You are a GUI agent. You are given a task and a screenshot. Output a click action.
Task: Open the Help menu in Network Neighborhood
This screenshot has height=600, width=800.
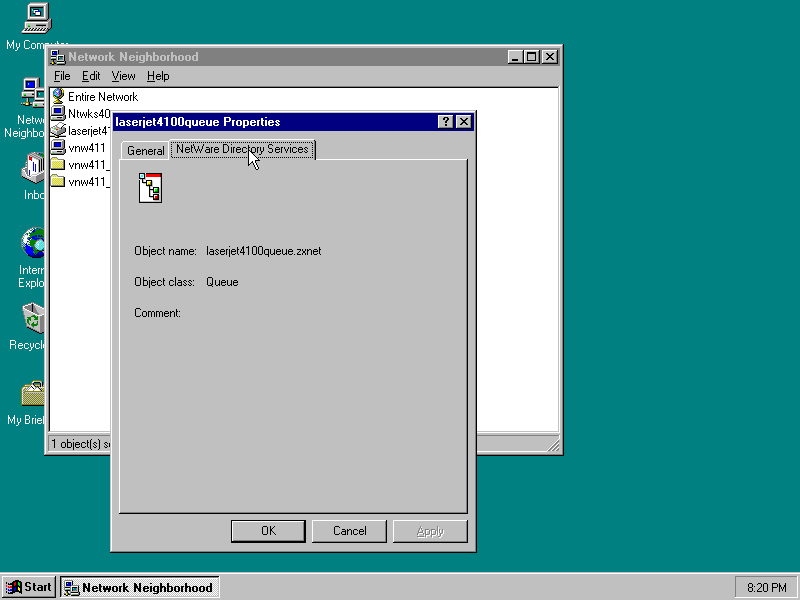(158, 76)
